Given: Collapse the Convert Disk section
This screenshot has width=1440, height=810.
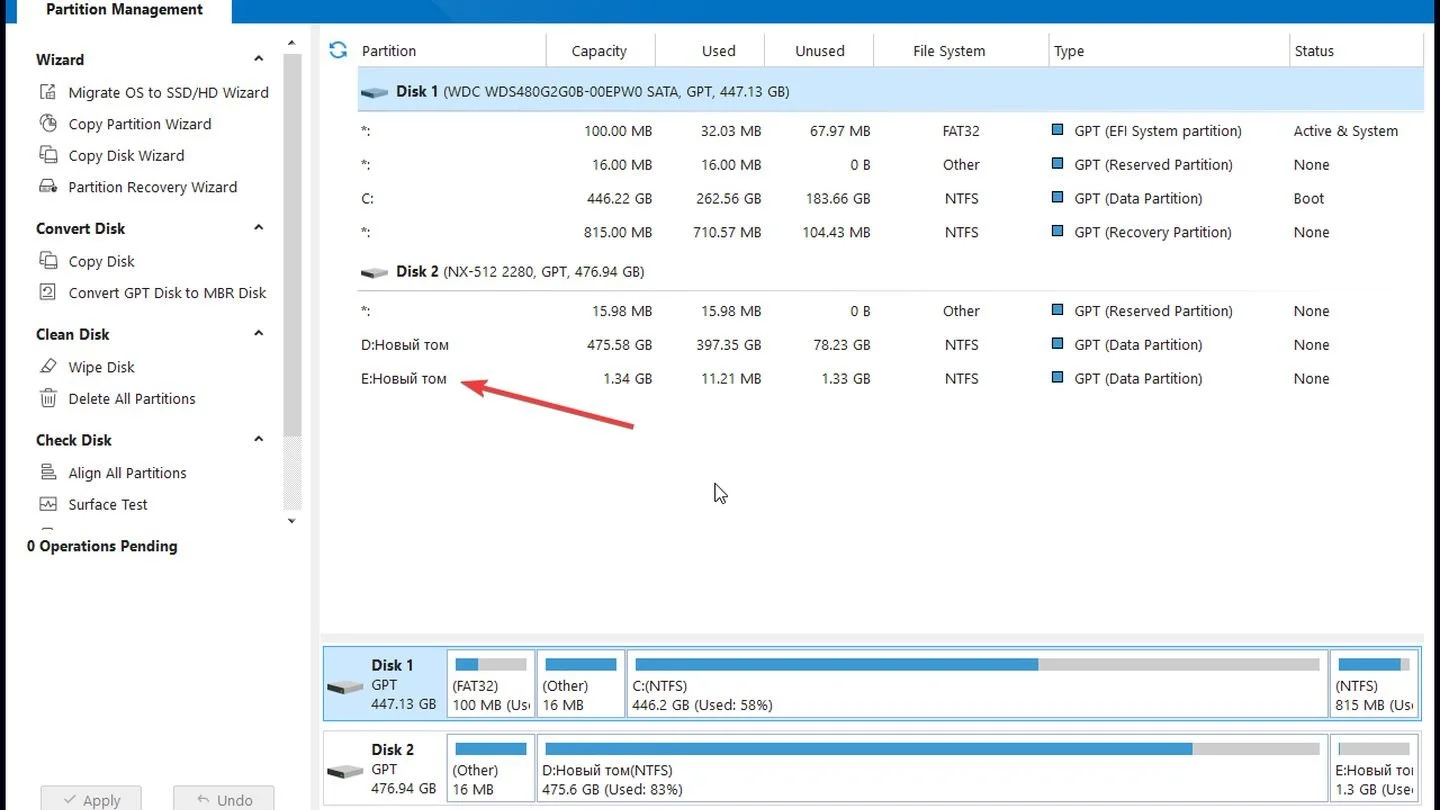Looking at the screenshot, I should pyautogui.click(x=259, y=228).
